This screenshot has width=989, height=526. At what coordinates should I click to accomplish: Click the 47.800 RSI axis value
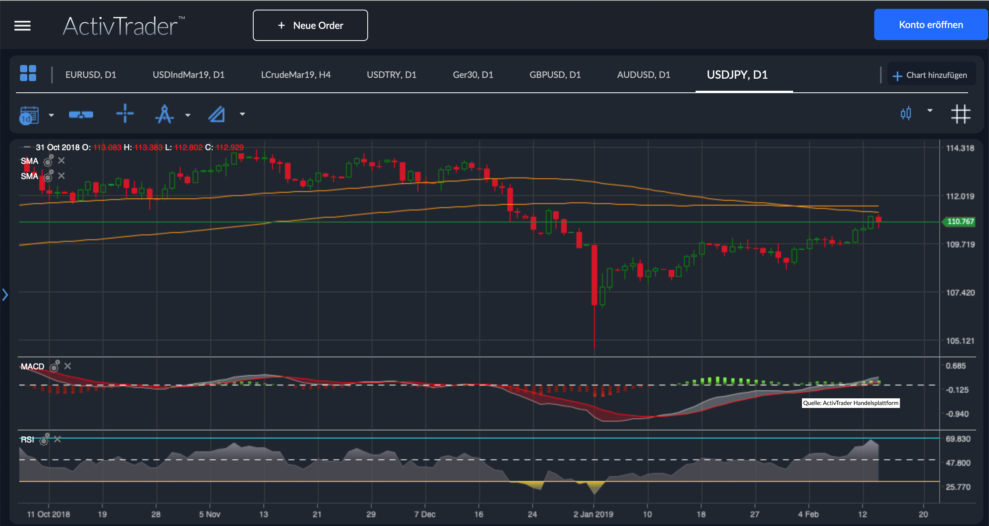point(958,463)
